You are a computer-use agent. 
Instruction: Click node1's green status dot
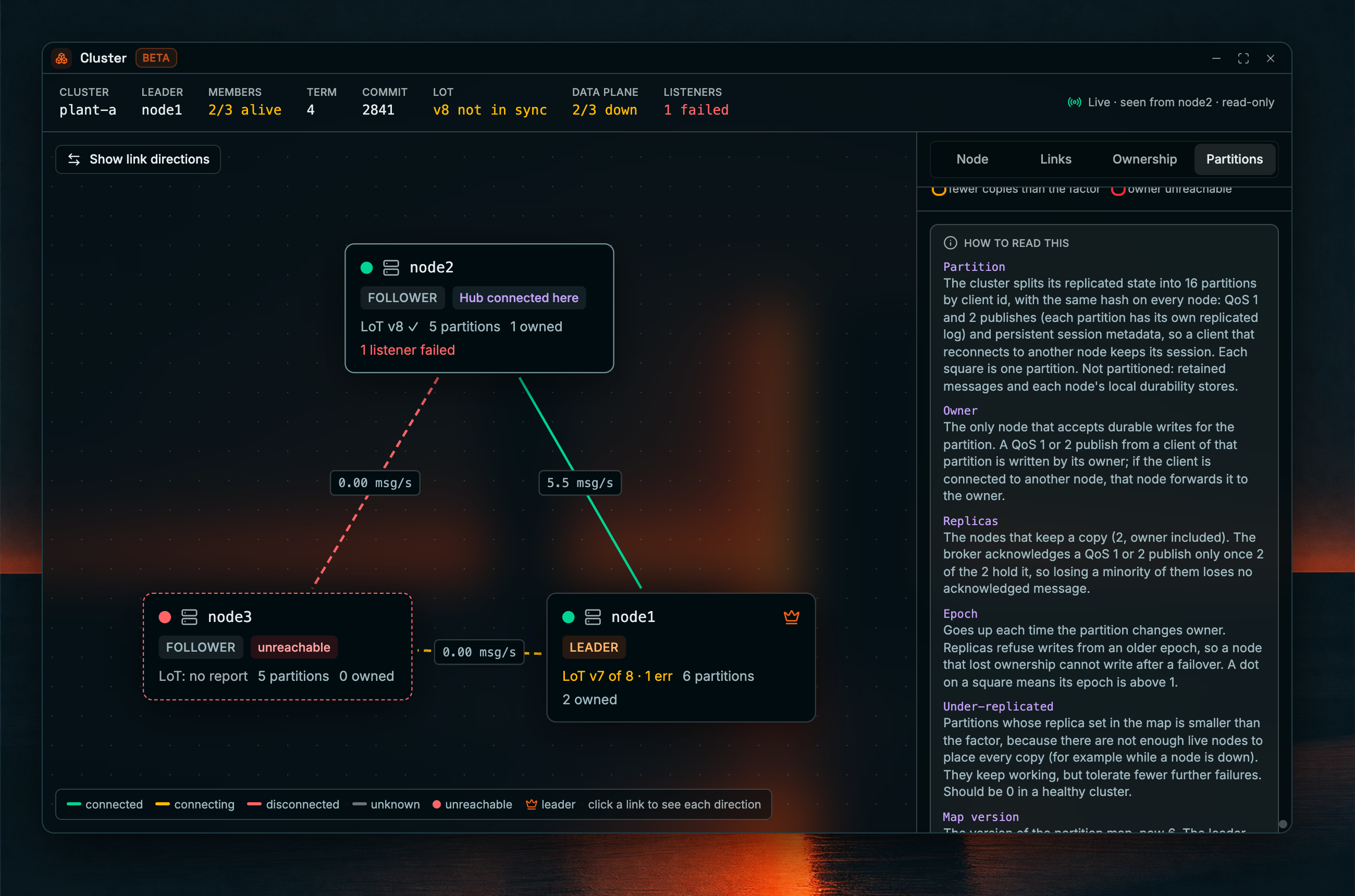tap(568, 617)
